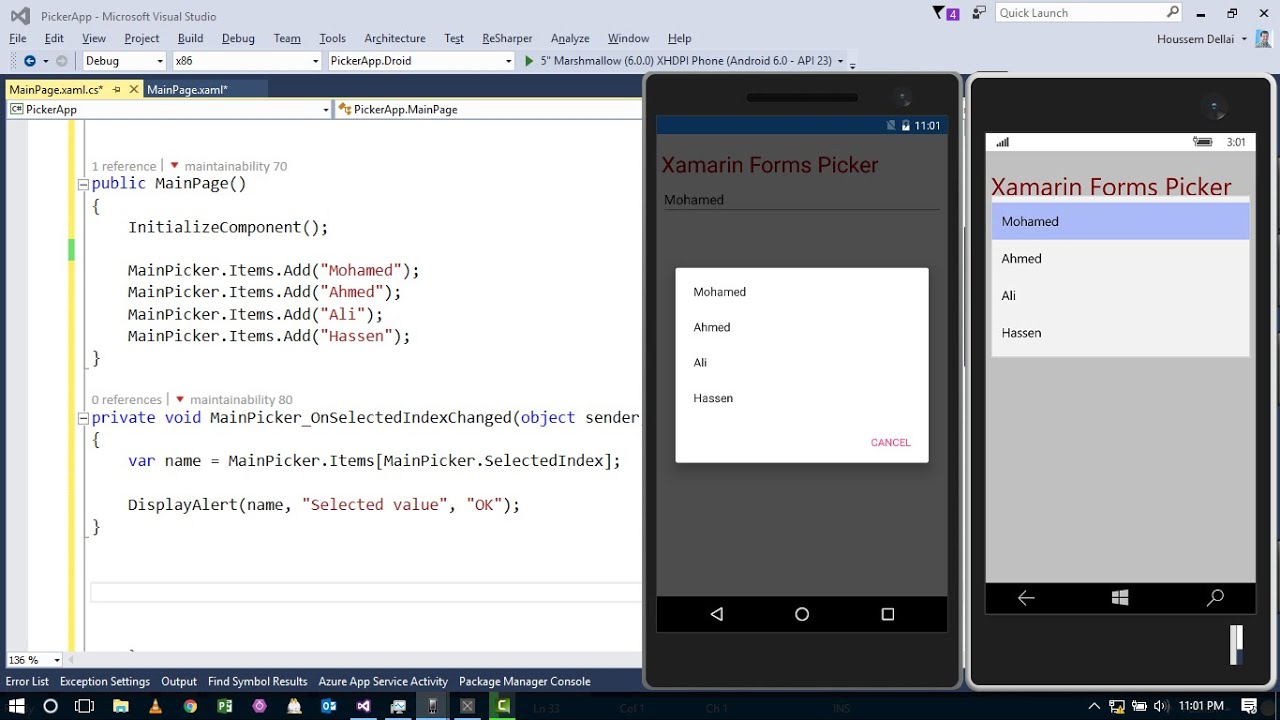The height and width of the screenshot is (720, 1280).
Task: Tap Android emulator Recents square button
Action: point(887,614)
